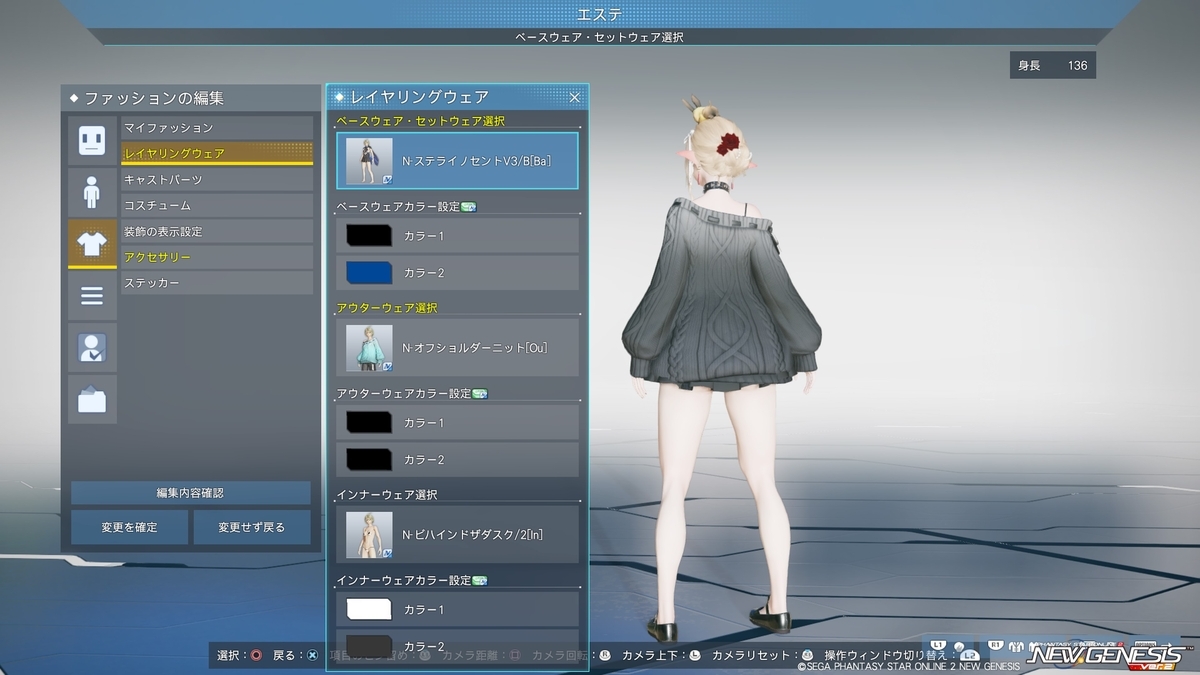Viewport: 1200px width, 675px height.
Task: Select the レイヤリングウェア menu entry
Action: point(217,154)
